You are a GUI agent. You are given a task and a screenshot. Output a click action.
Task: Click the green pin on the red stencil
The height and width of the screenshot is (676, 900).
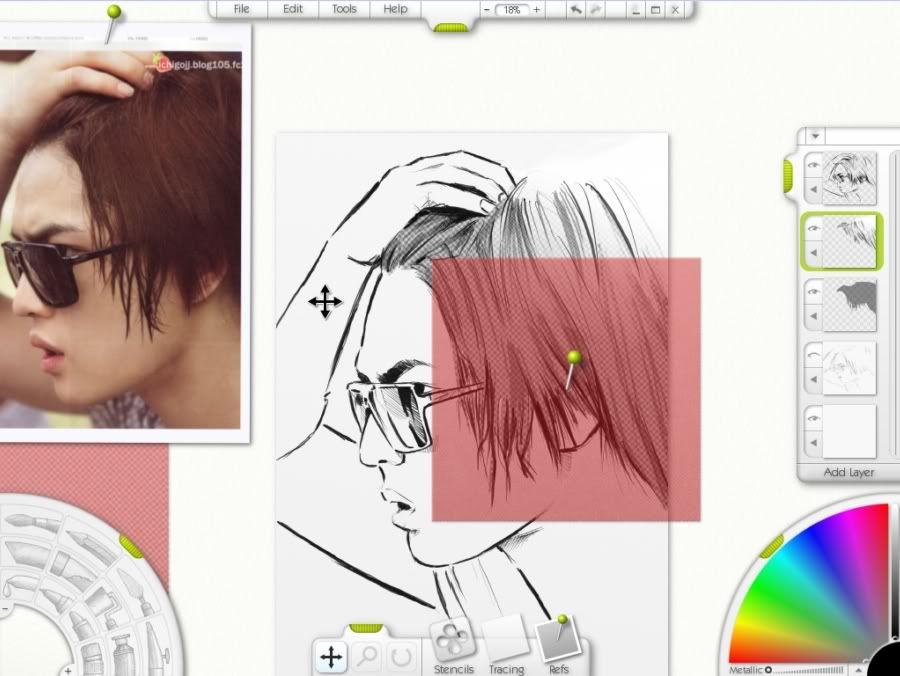point(574,358)
